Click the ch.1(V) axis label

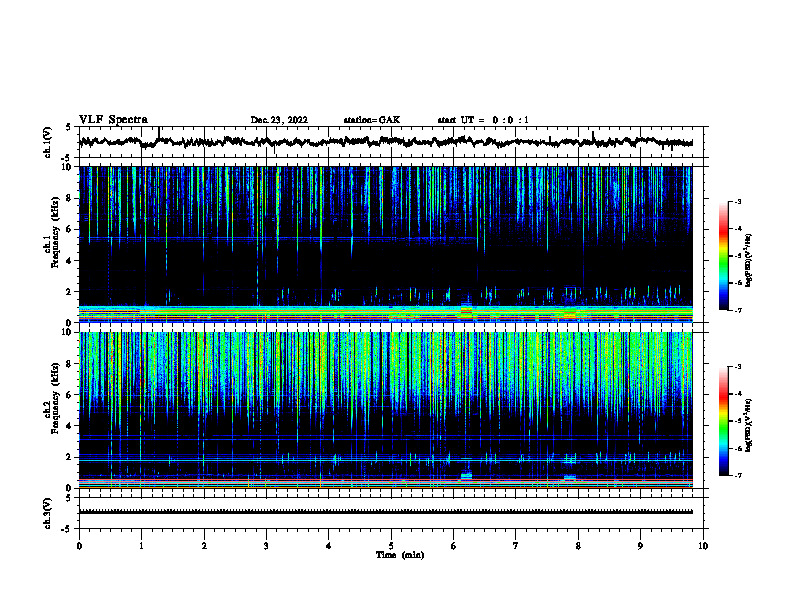48,142
